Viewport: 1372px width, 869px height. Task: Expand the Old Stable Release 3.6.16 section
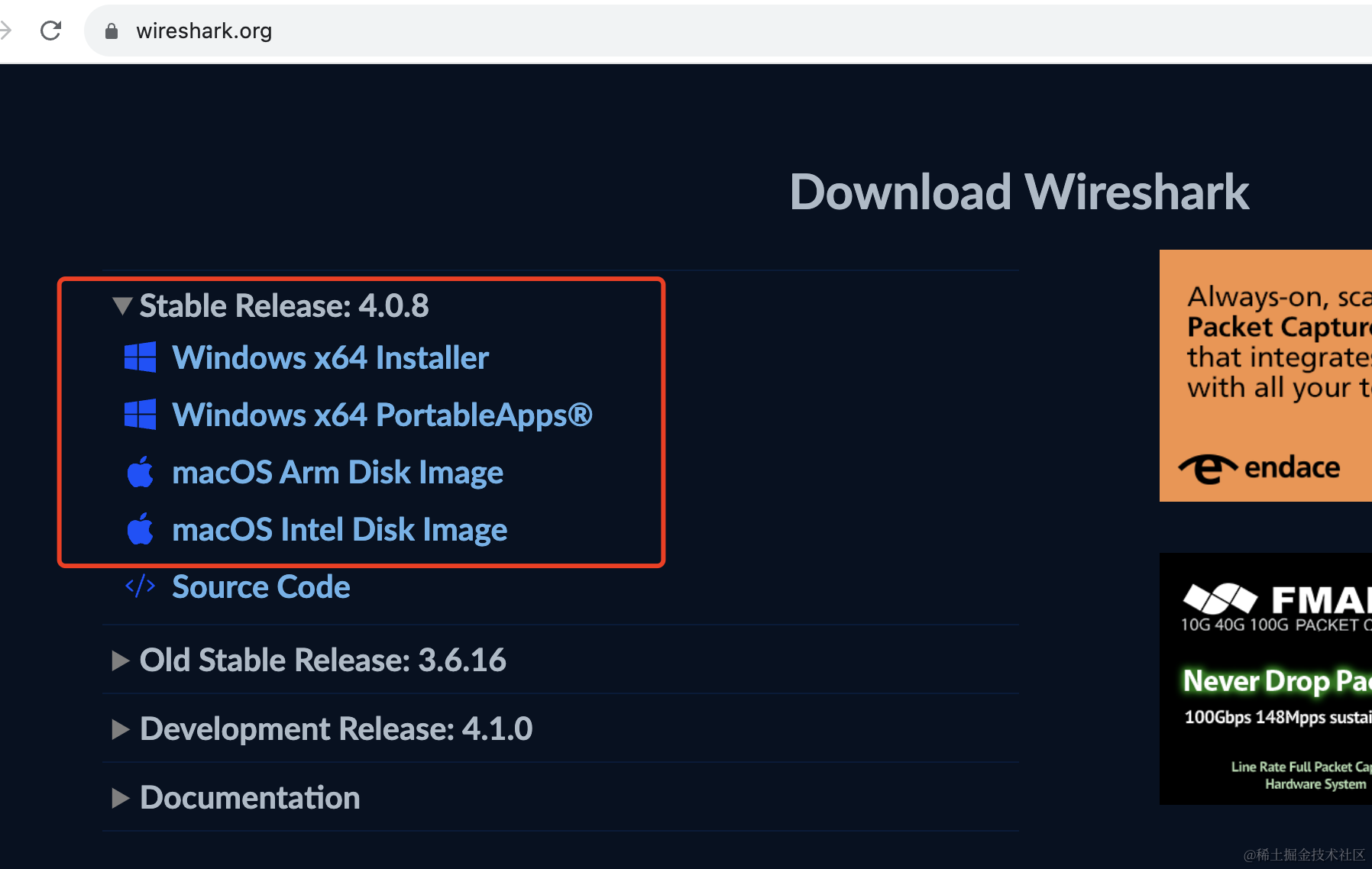[309, 660]
